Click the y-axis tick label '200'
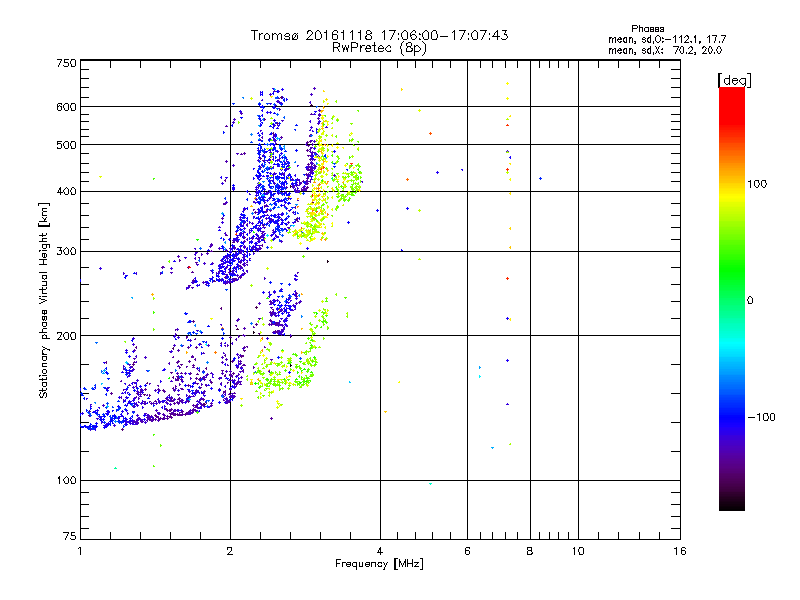 [66, 336]
